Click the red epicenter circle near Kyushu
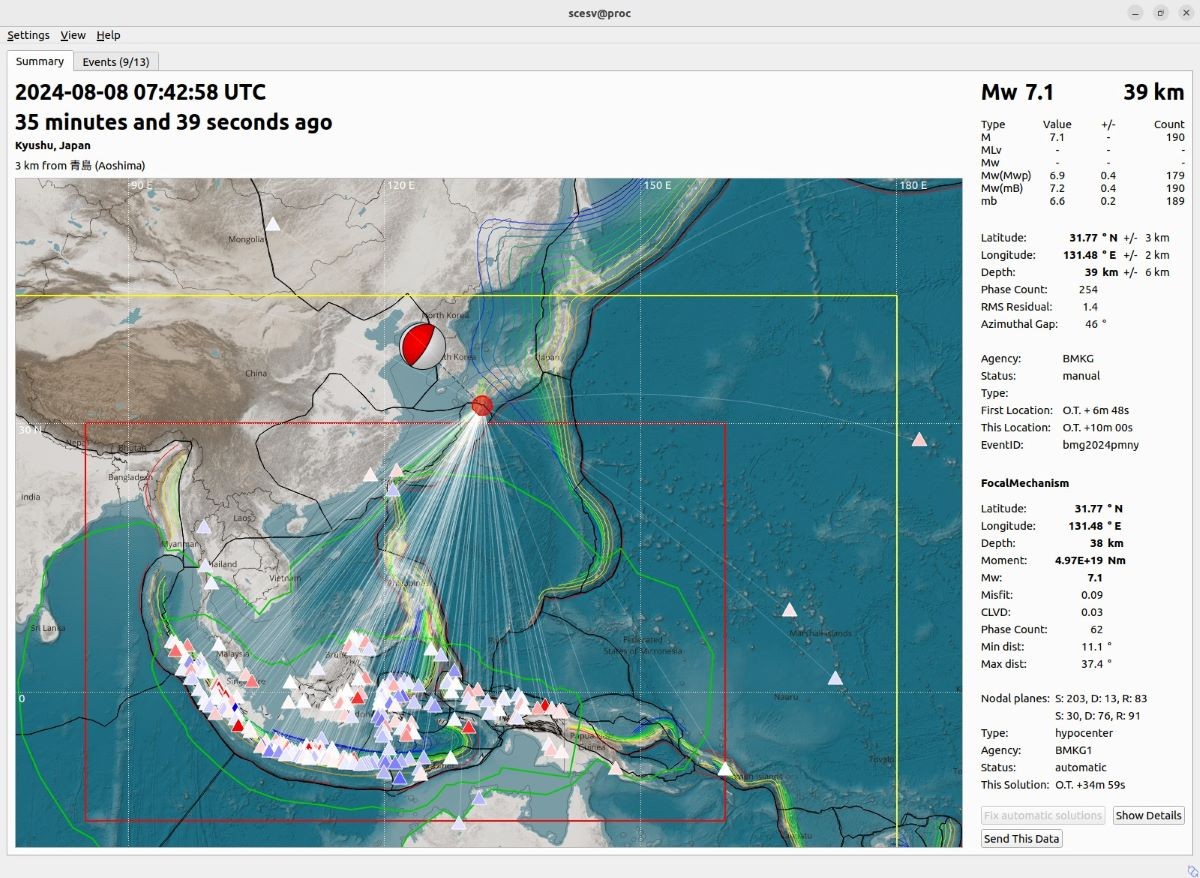The image size is (1200, 878). [x=482, y=405]
